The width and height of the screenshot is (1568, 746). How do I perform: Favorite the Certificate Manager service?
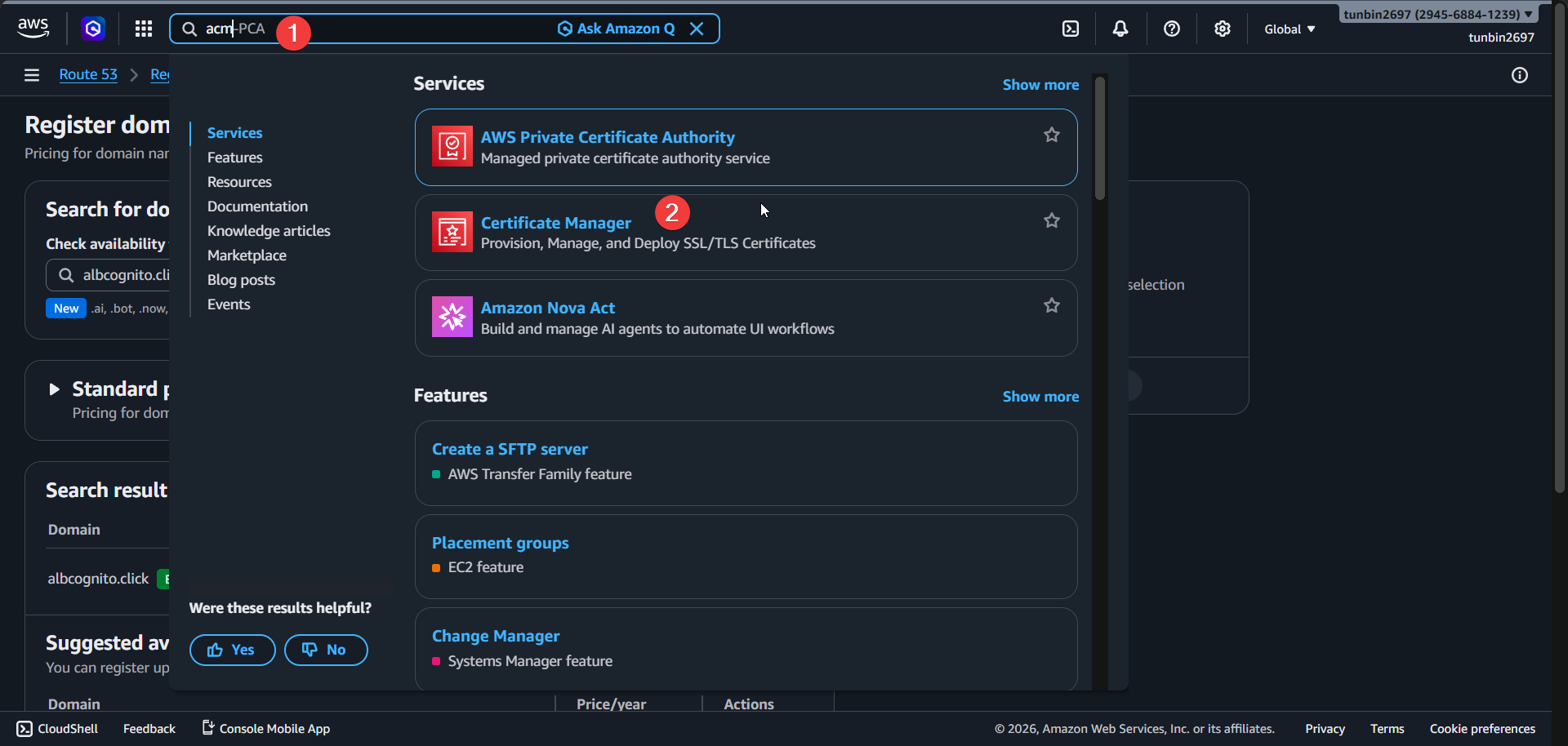point(1052,220)
